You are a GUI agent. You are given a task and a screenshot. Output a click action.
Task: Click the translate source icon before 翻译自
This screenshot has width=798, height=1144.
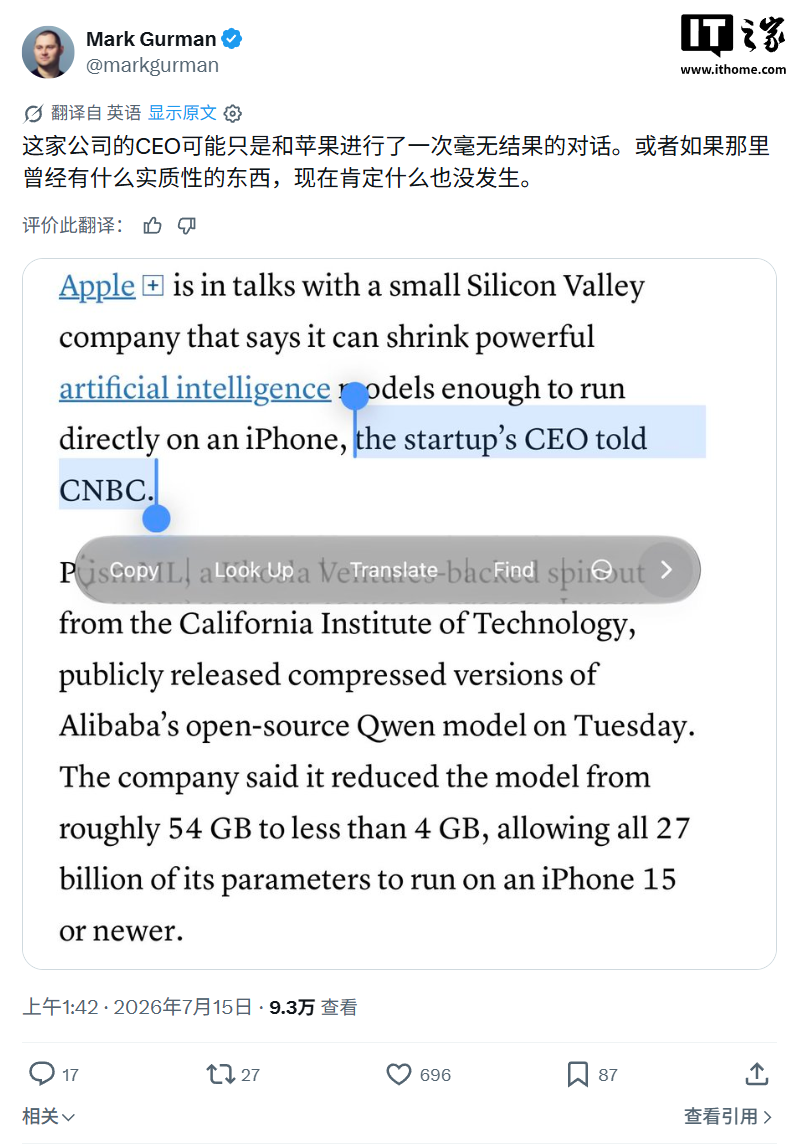(x=33, y=114)
